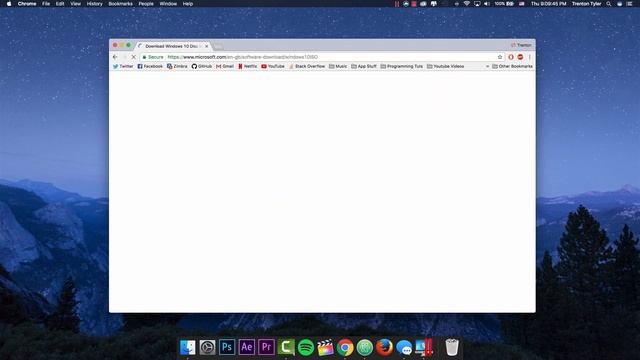Launch Firefox from the Dock
Image resolution: width=640 pixels, height=360 pixels.
pyautogui.click(x=384, y=347)
